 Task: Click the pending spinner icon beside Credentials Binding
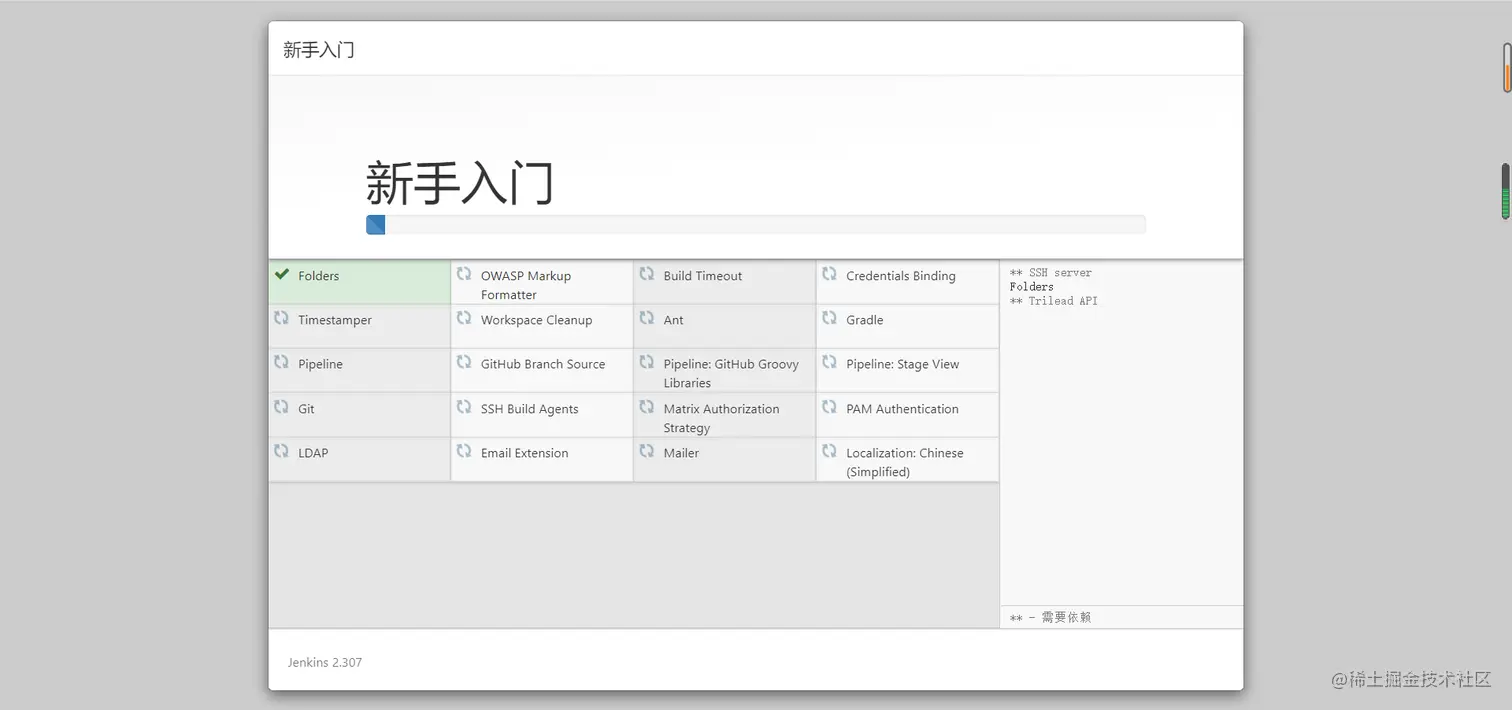pyautogui.click(x=829, y=274)
